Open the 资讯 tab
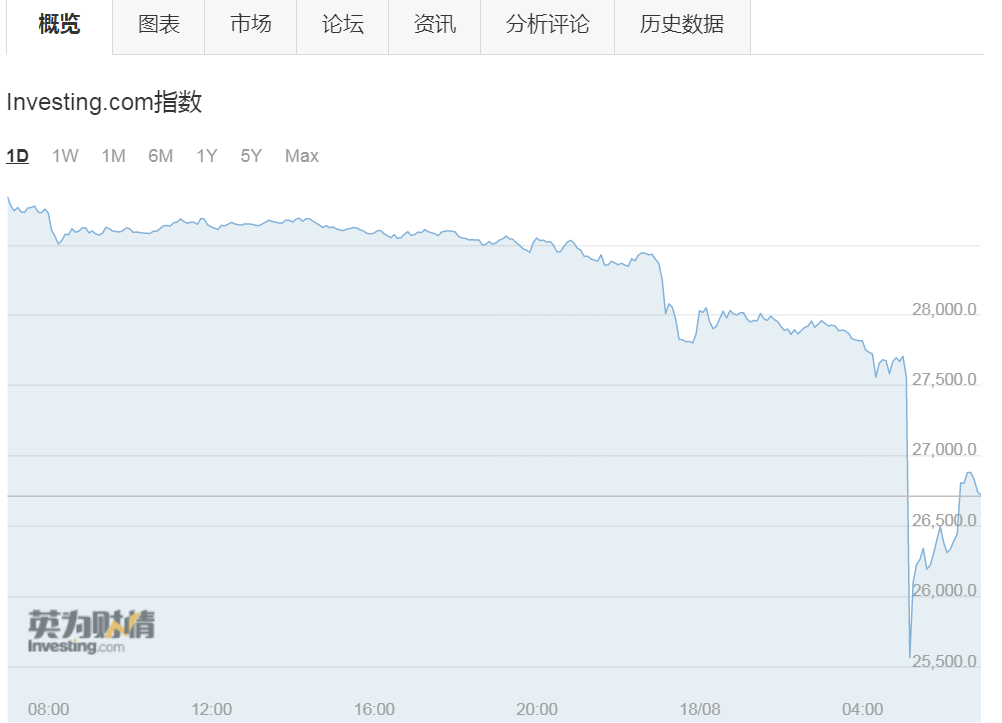Screen dimensions: 1002x723 point(435,25)
